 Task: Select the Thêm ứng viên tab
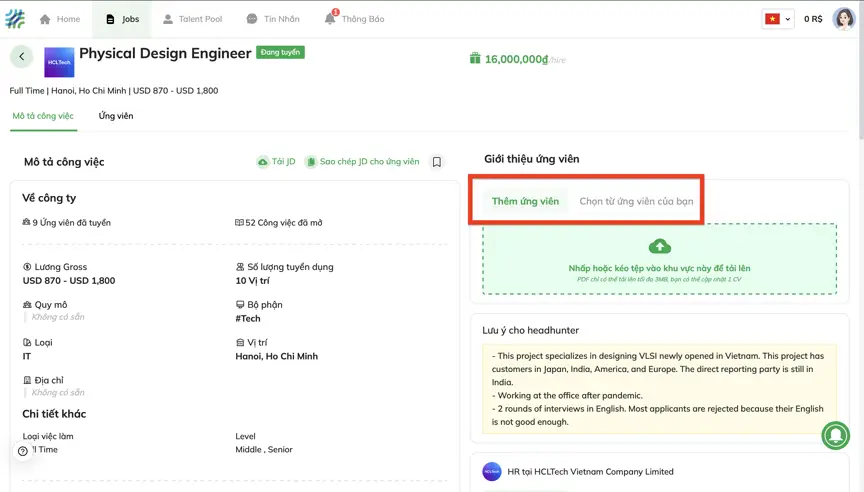tap(525, 201)
